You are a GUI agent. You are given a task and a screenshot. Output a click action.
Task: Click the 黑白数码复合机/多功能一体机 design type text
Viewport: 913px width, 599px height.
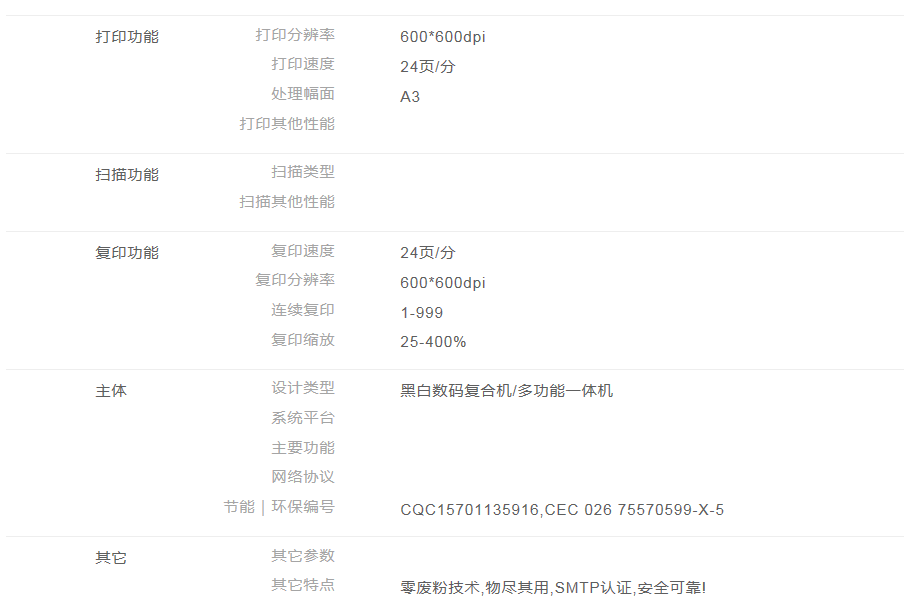(x=506, y=391)
